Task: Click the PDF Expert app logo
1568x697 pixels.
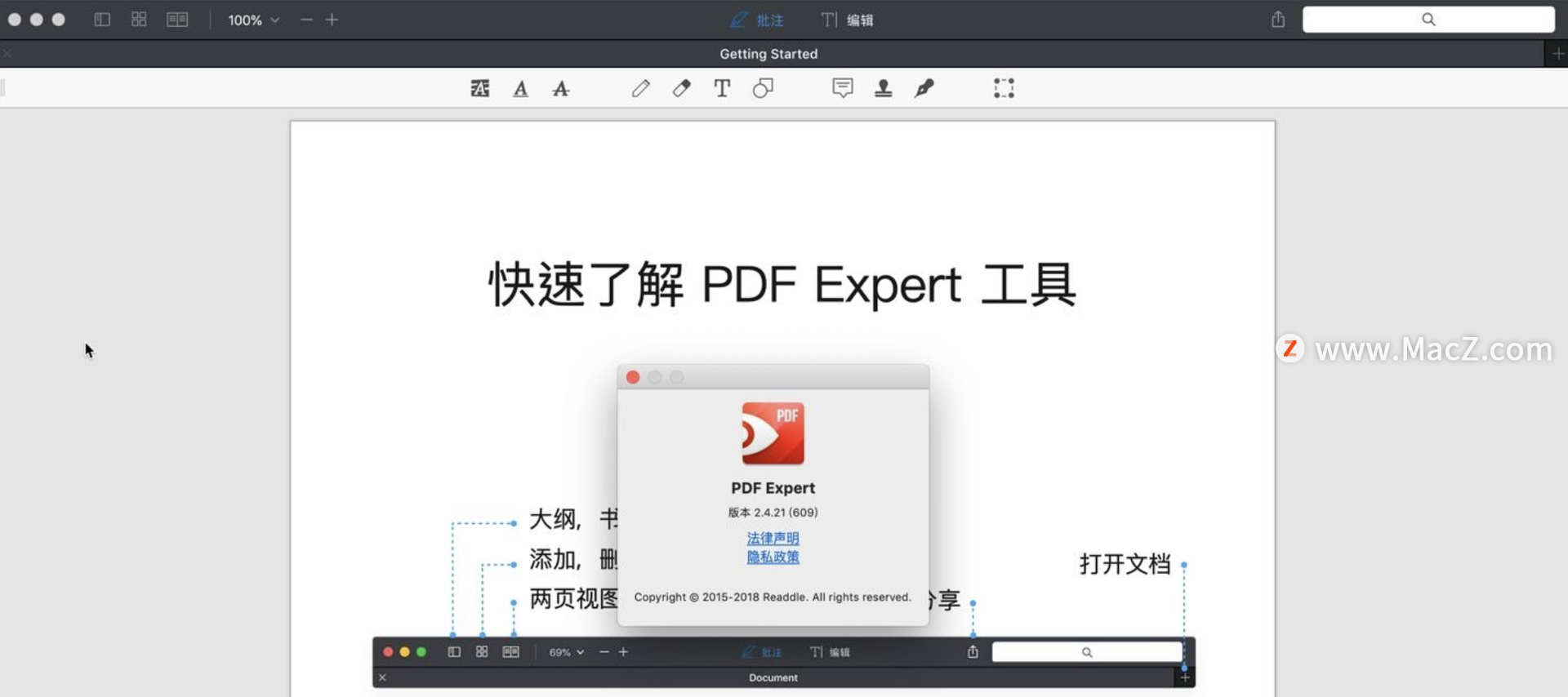Action: coord(773,433)
